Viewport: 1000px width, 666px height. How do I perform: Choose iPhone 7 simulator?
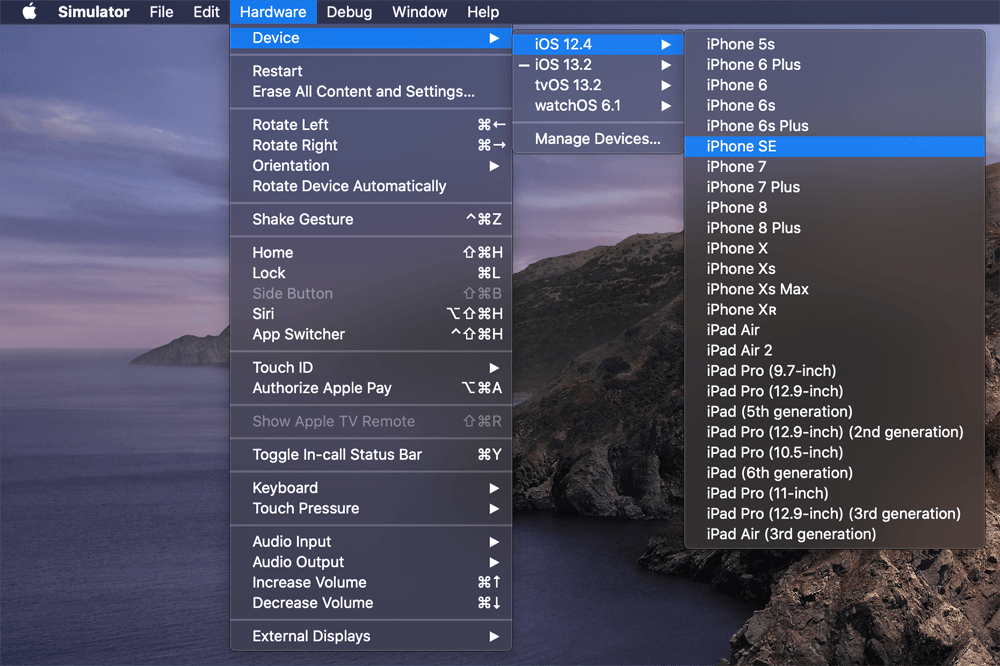pos(835,166)
